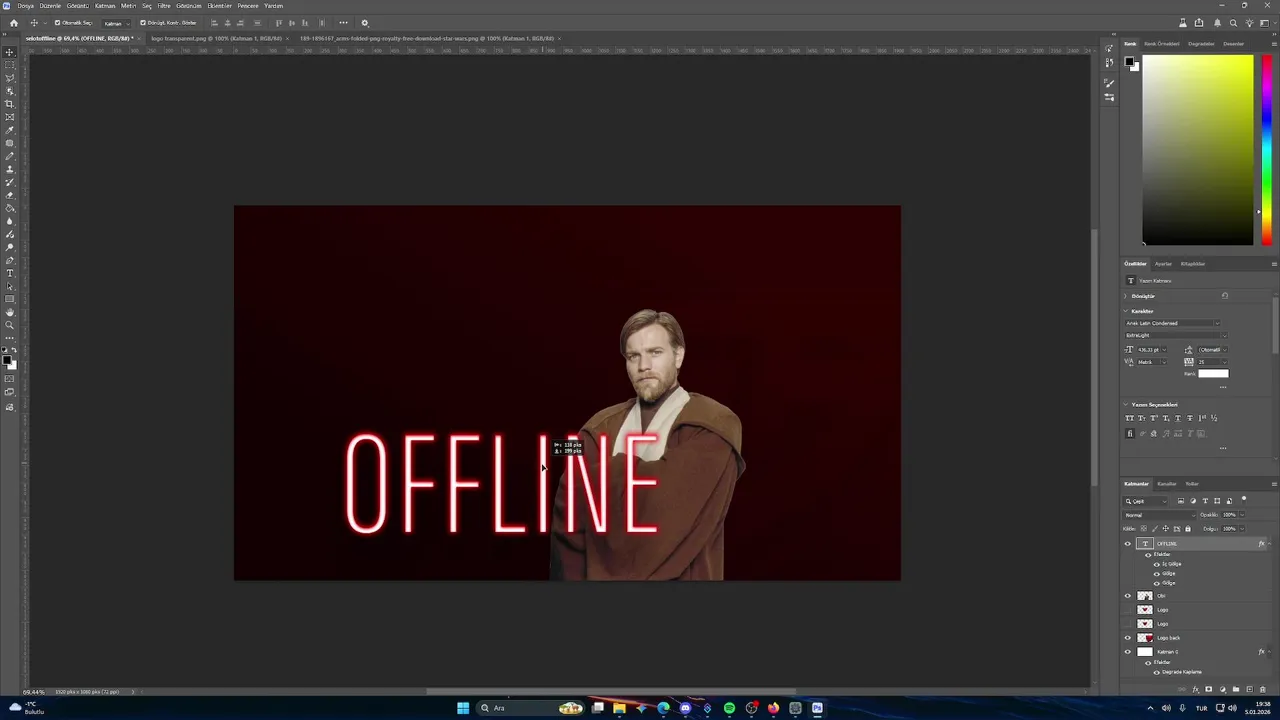This screenshot has height=720, width=1280.
Task: Collapse the Yazım Seçenekleri section
Action: pyautogui.click(x=1126, y=405)
